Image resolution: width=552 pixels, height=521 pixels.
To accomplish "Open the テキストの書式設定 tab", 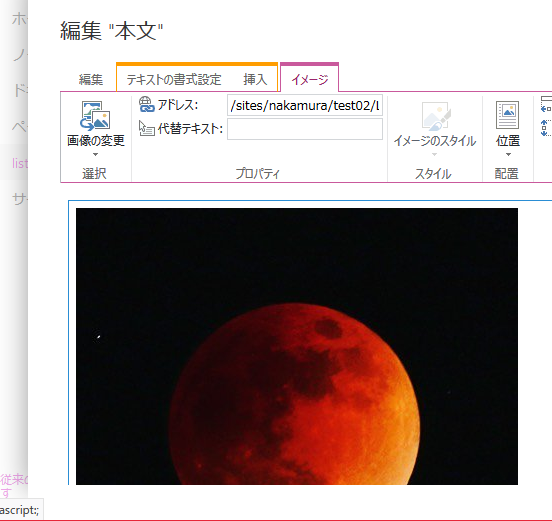I will (174, 80).
